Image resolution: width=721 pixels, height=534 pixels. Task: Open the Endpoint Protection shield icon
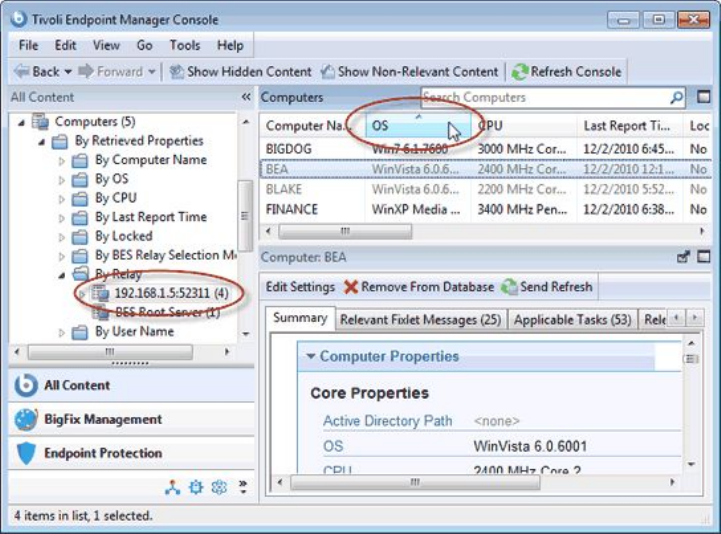(x=26, y=453)
